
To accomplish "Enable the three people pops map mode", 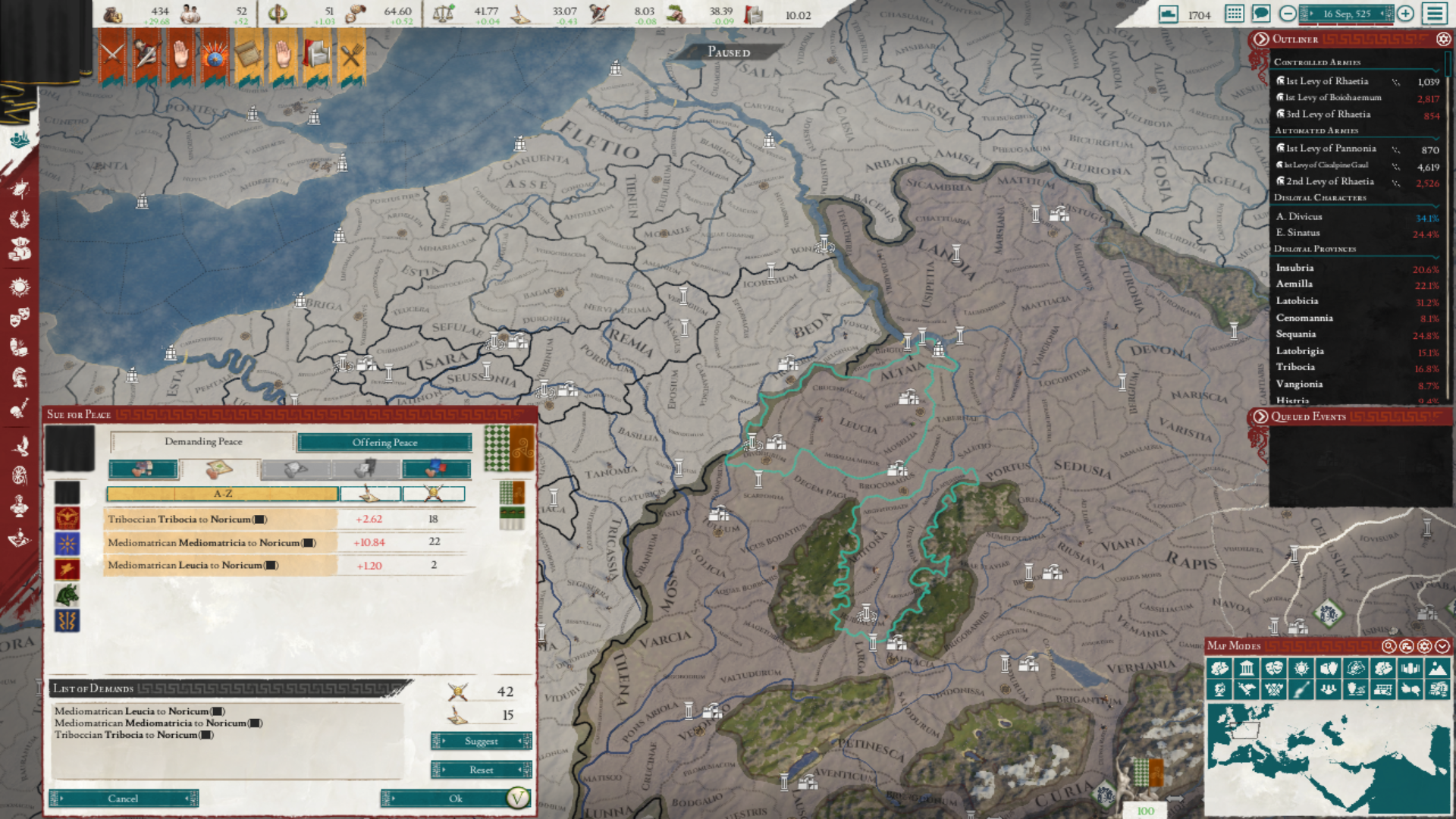I will [x=1329, y=689].
